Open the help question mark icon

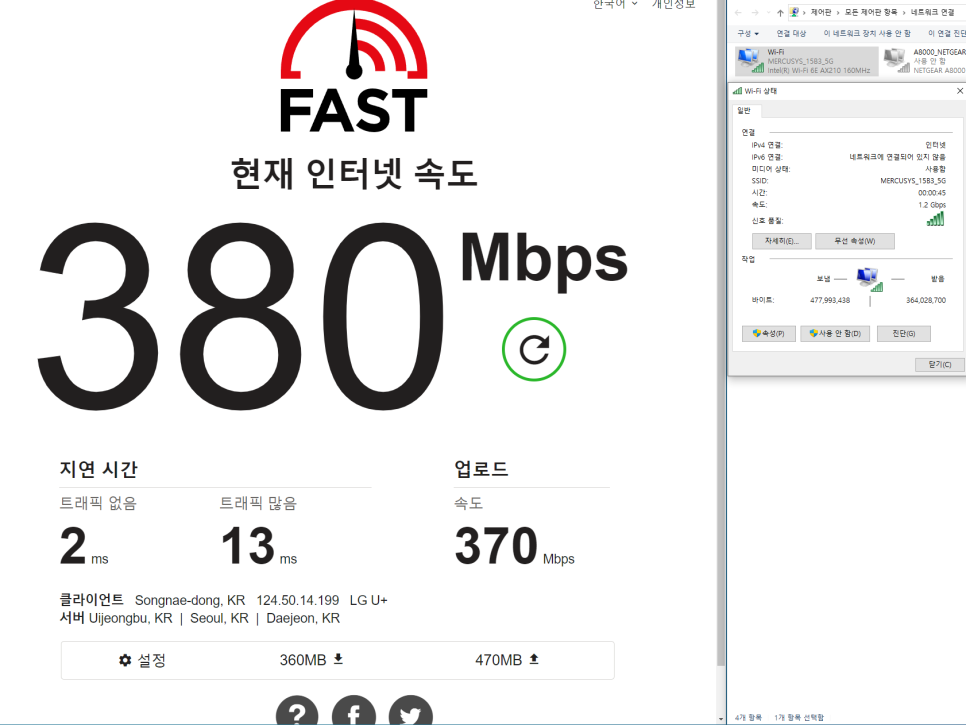[297, 712]
